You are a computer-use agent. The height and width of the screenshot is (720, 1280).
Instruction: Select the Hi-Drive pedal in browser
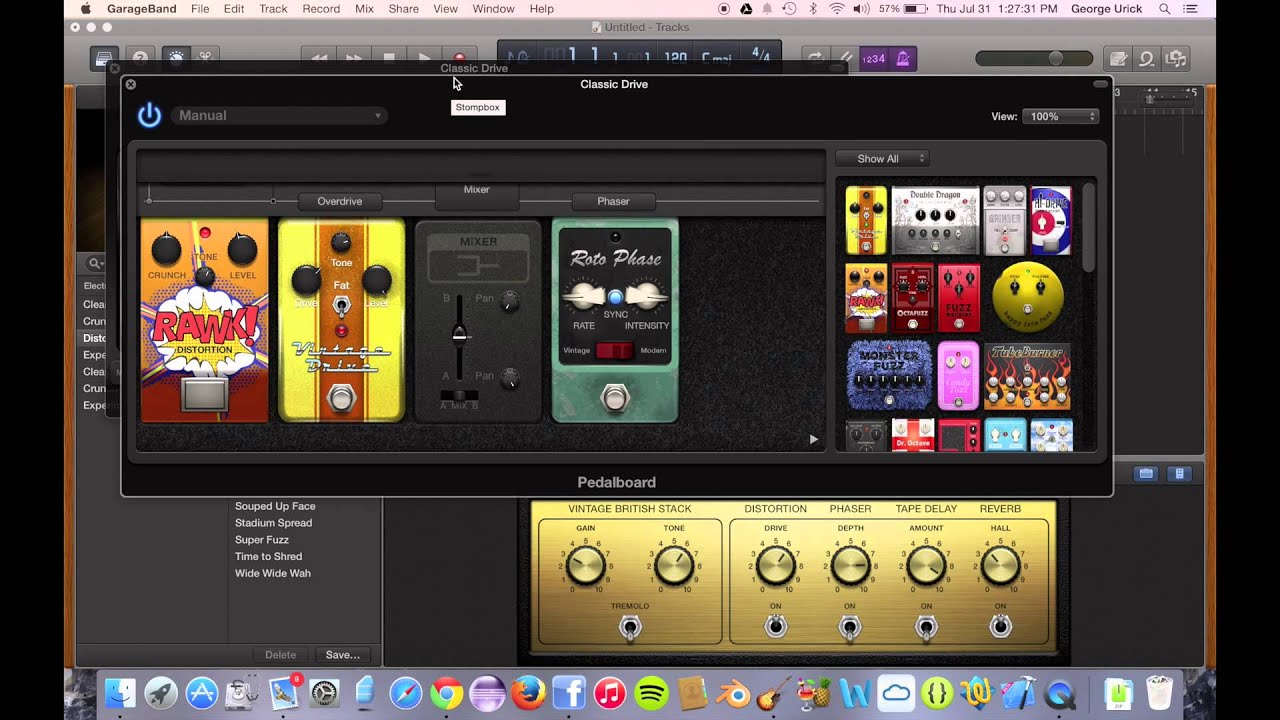coord(1051,220)
